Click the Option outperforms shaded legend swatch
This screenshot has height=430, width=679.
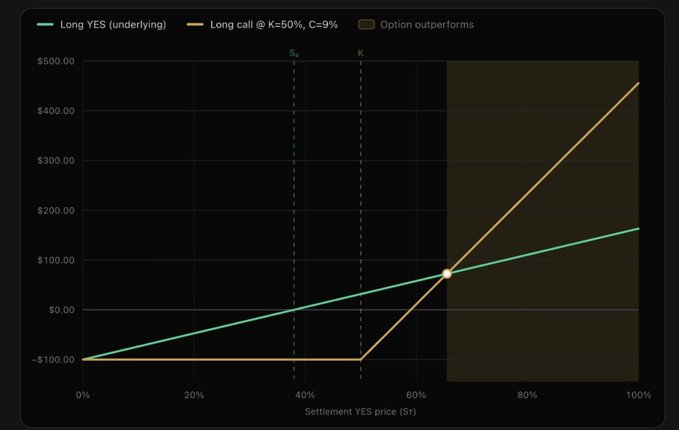click(366, 25)
